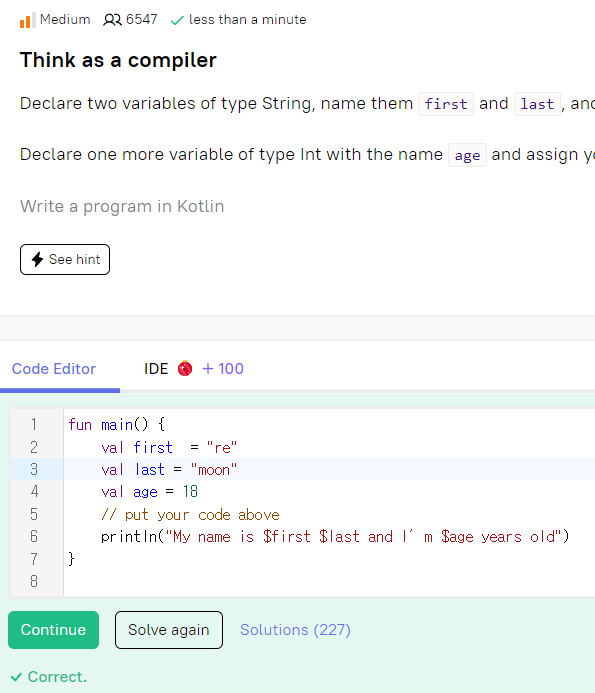Click the green checkmark beside less than a minute
The height and width of the screenshot is (693, 595).
pos(177,20)
